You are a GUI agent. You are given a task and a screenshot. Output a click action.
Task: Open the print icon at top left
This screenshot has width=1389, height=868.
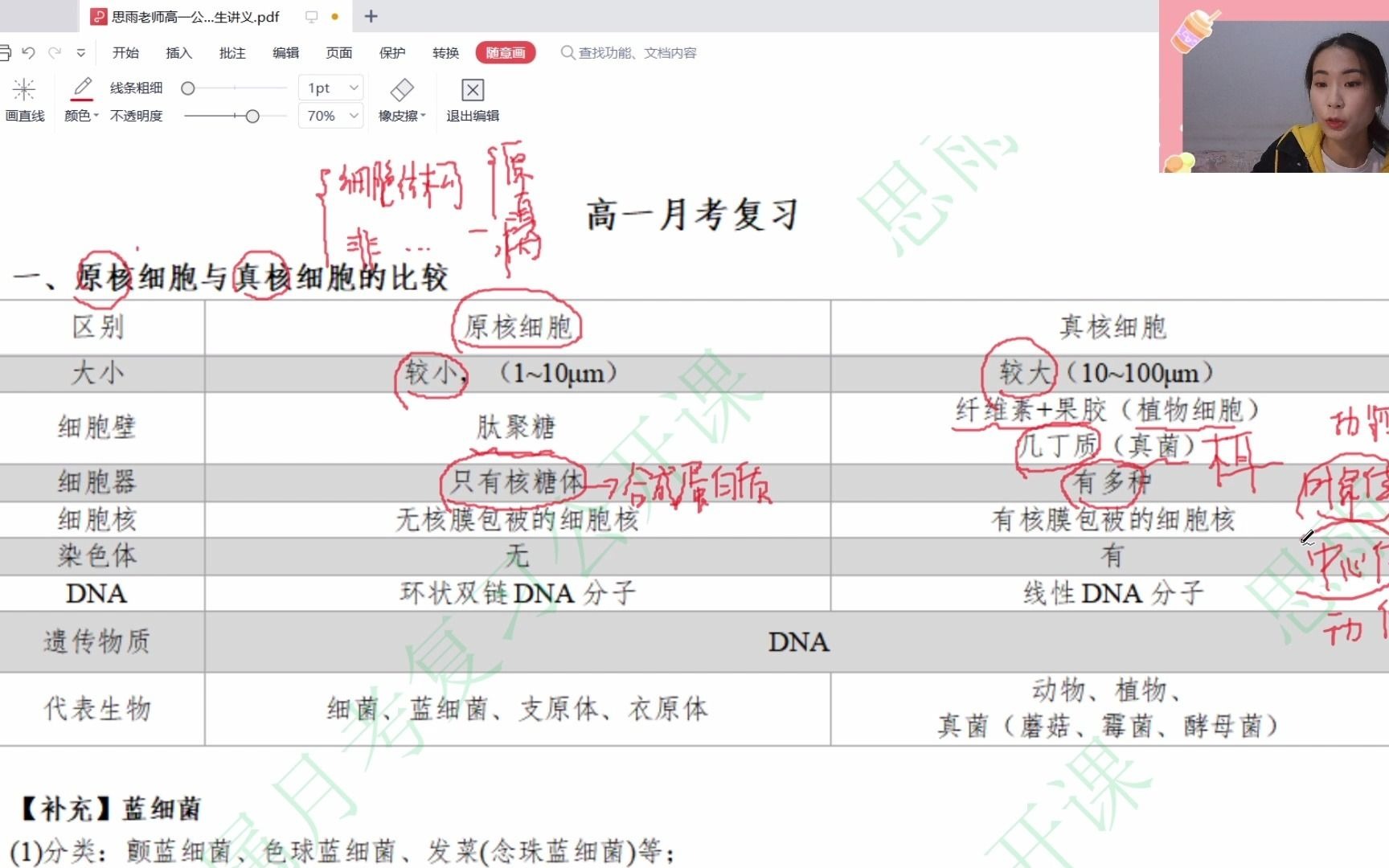(x=6, y=52)
